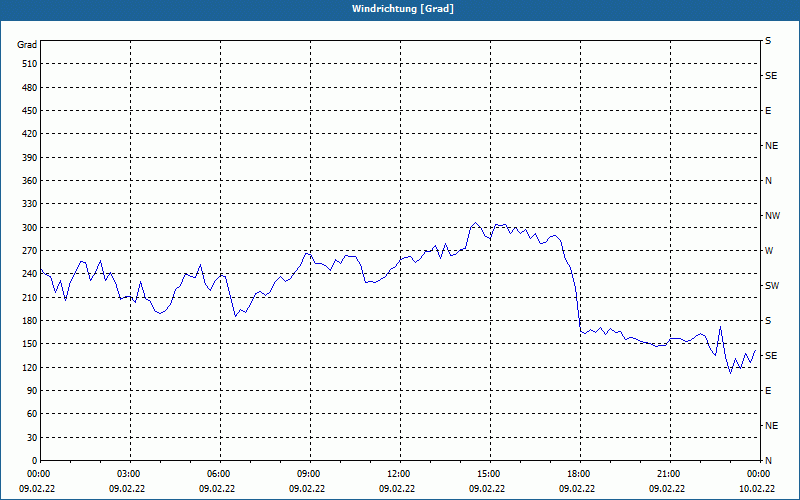Click the chart title "Windrichtung [Grad]"
The image size is (800, 500).
tap(403, 9)
